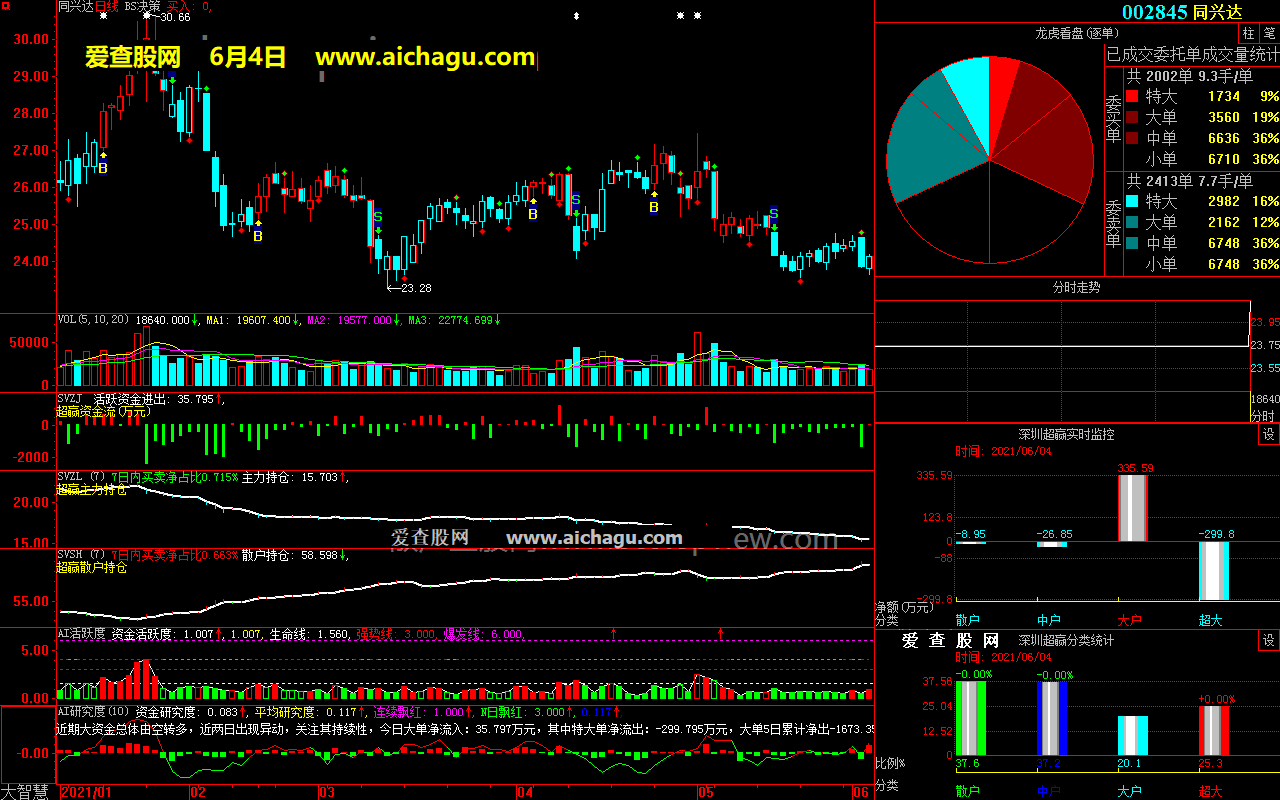
Task: Click the cyan 特大 sell-order legend swatch
Action: (x=1131, y=201)
